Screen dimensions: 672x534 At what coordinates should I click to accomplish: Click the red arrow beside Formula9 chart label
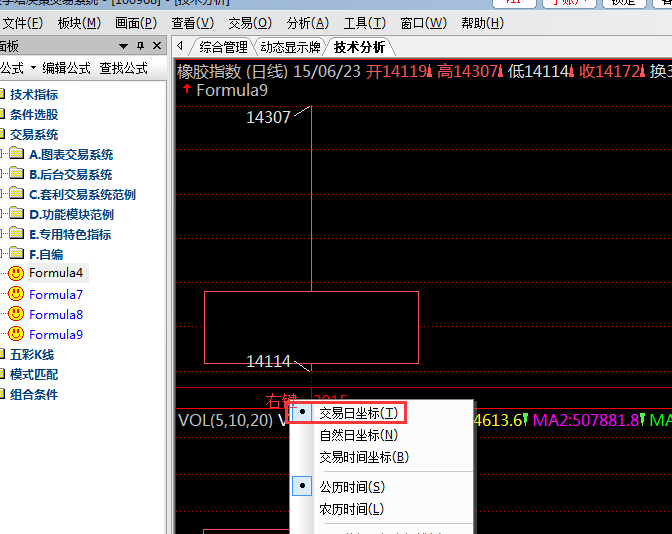(186, 90)
